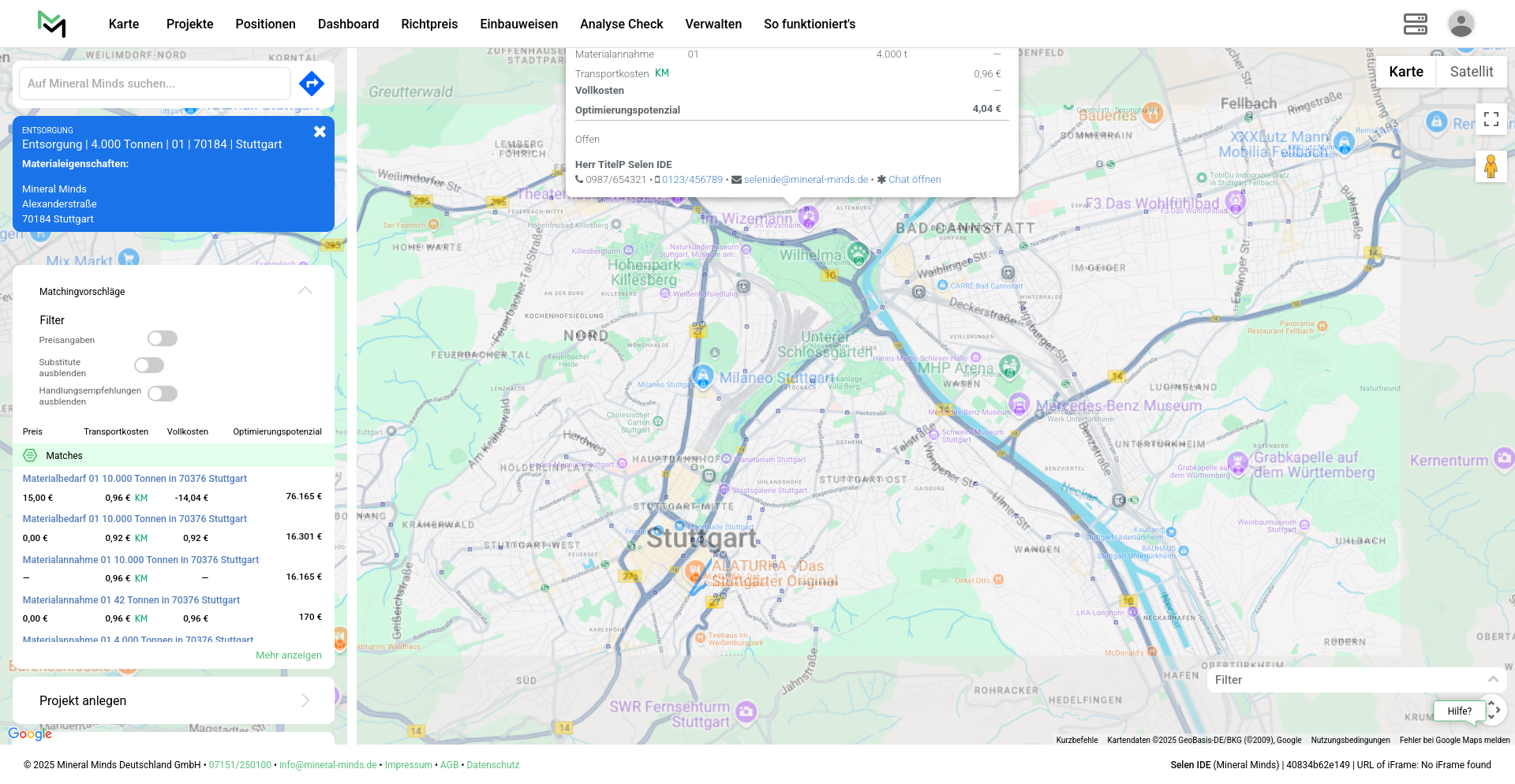Viewport: 1515px width, 784px height.
Task: Open the server stack icon in header
Action: pyautogui.click(x=1415, y=24)
